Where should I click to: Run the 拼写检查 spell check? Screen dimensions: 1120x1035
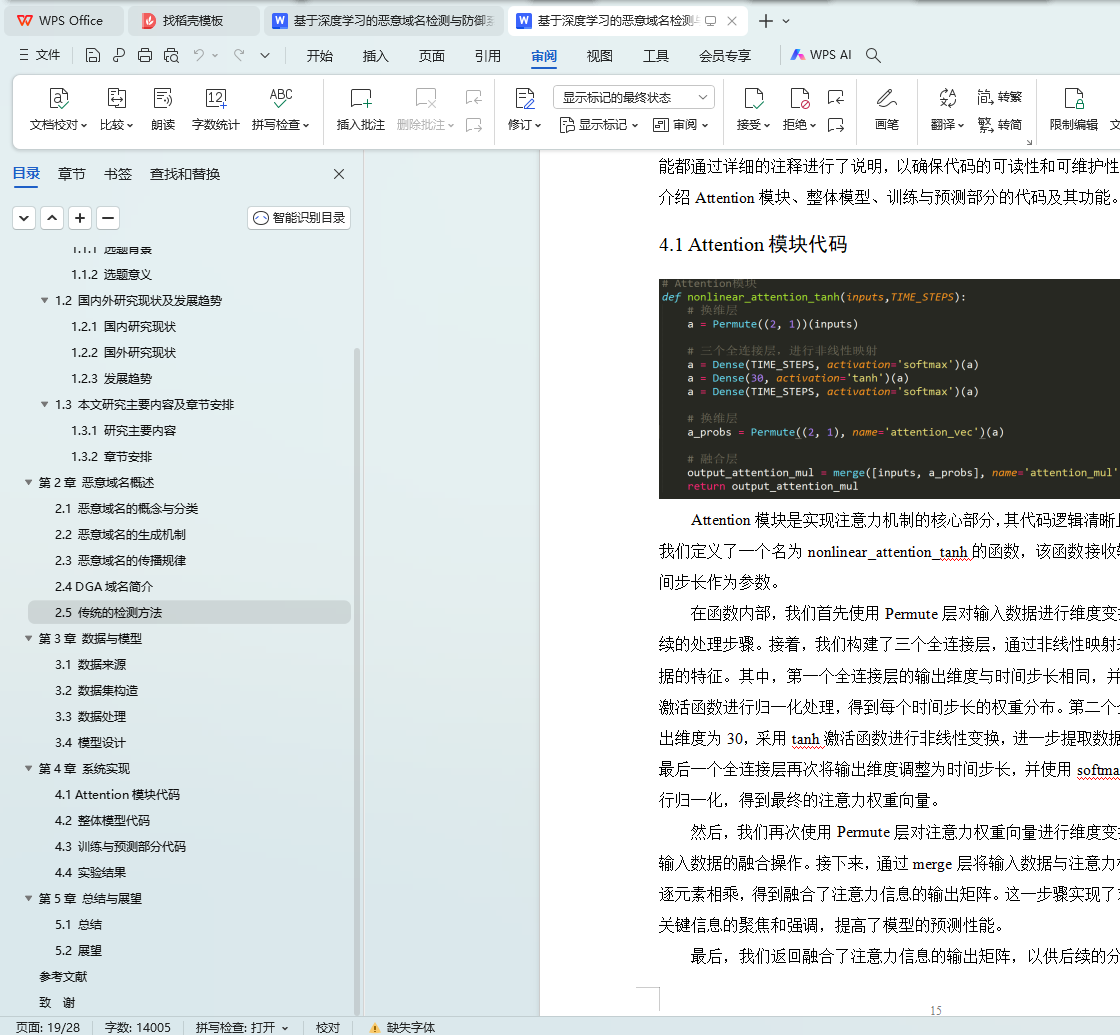tap(281, 109)
